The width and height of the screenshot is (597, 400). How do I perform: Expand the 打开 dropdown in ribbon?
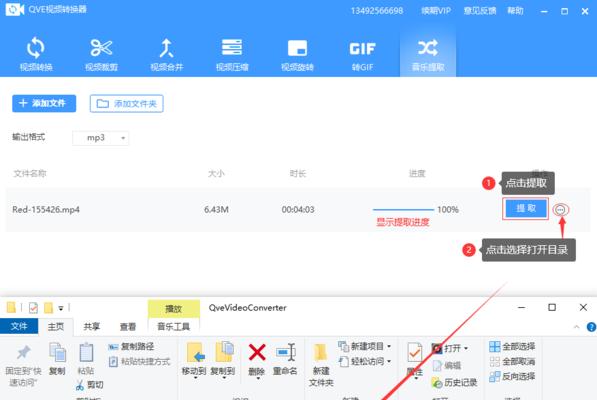(x=466, y=348)
